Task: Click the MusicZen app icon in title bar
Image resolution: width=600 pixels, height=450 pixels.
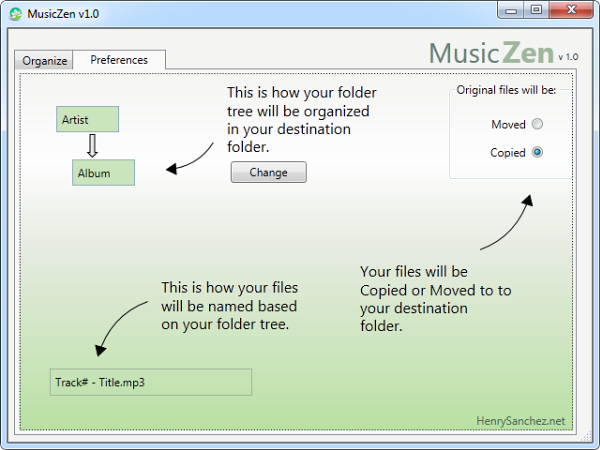Action: coord(16,14)
